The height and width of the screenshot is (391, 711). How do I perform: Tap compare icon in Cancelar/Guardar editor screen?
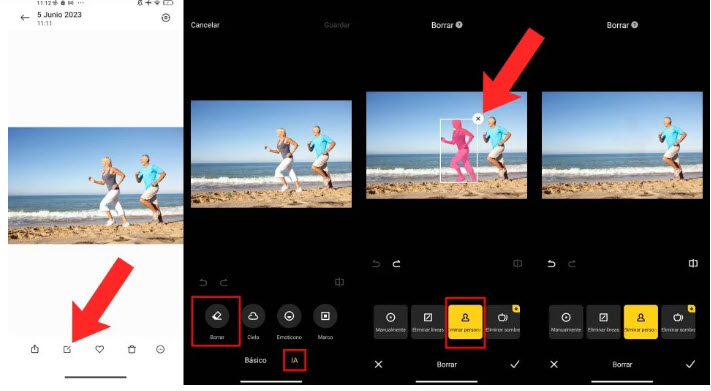pyautogui.click(x=339, y=282)
